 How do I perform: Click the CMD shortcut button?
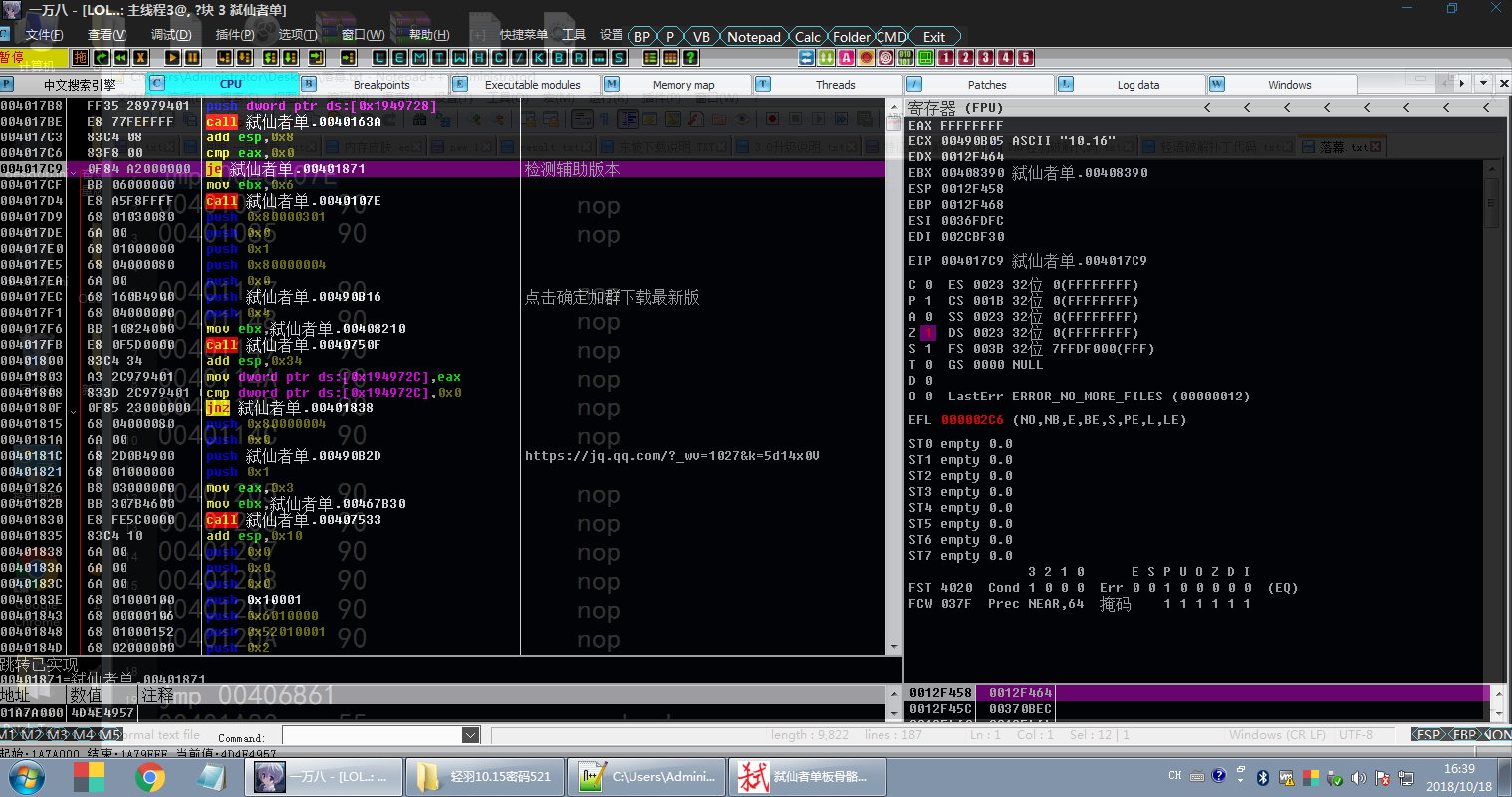891,37
